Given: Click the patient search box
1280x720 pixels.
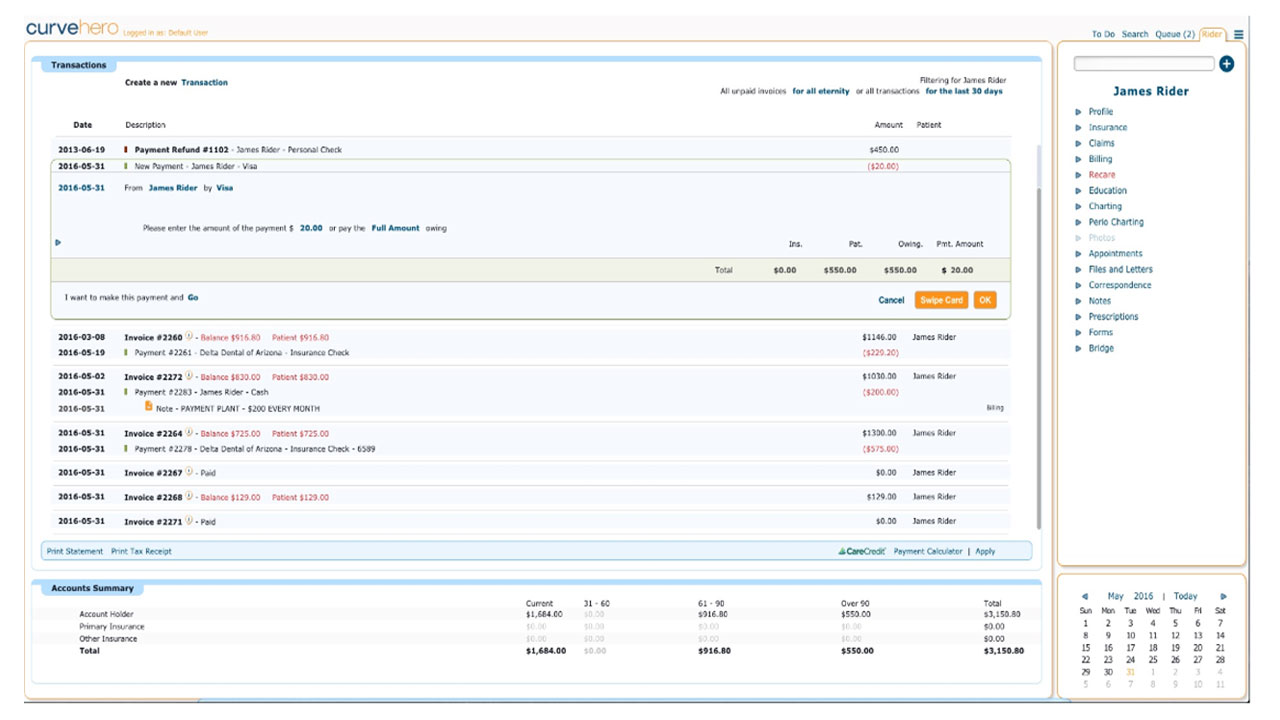Looking at the screenshot, I should click(1144, 64).
